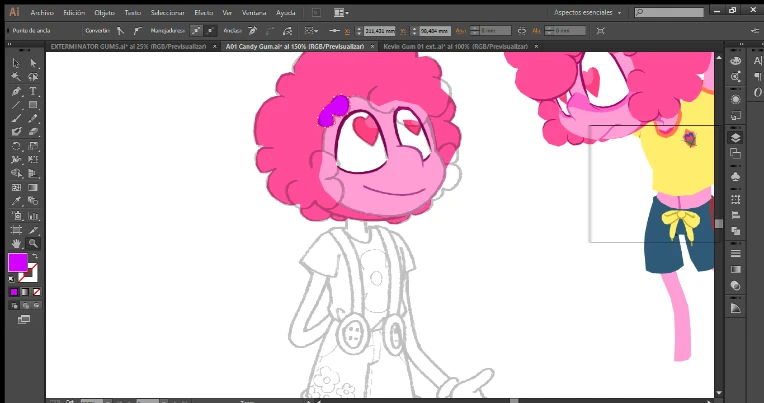Activate the Zoom tool
Screen dimensions: 764x403
pyautogui.click(x=33, y=244)
